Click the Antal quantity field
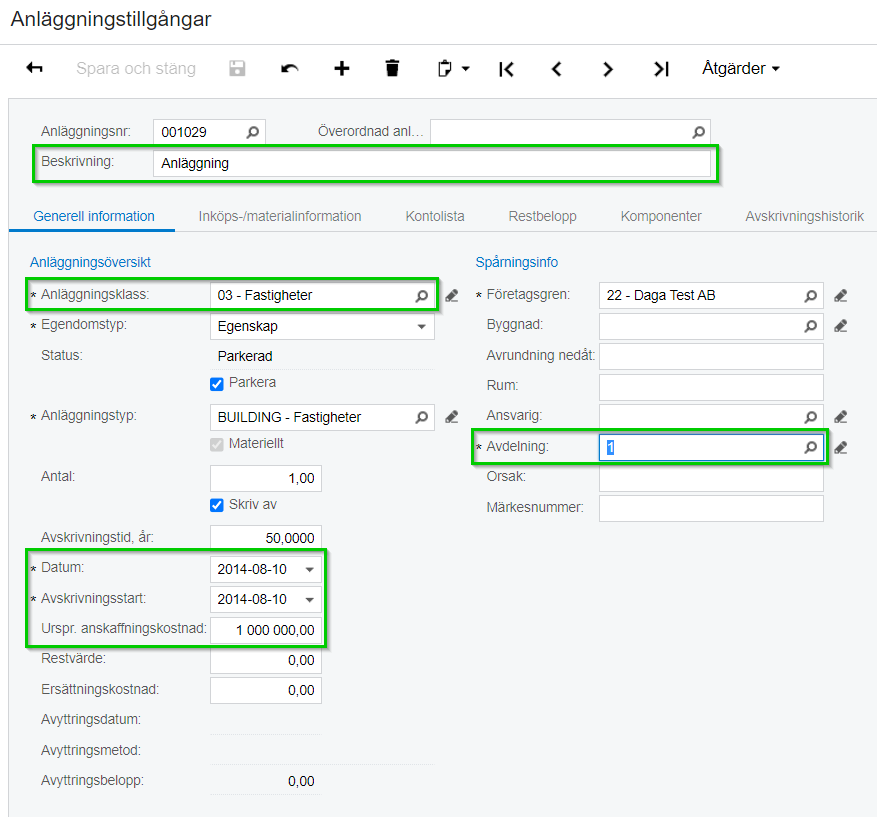Viewport: 877px width, 817px height. [x=266, y=478]
